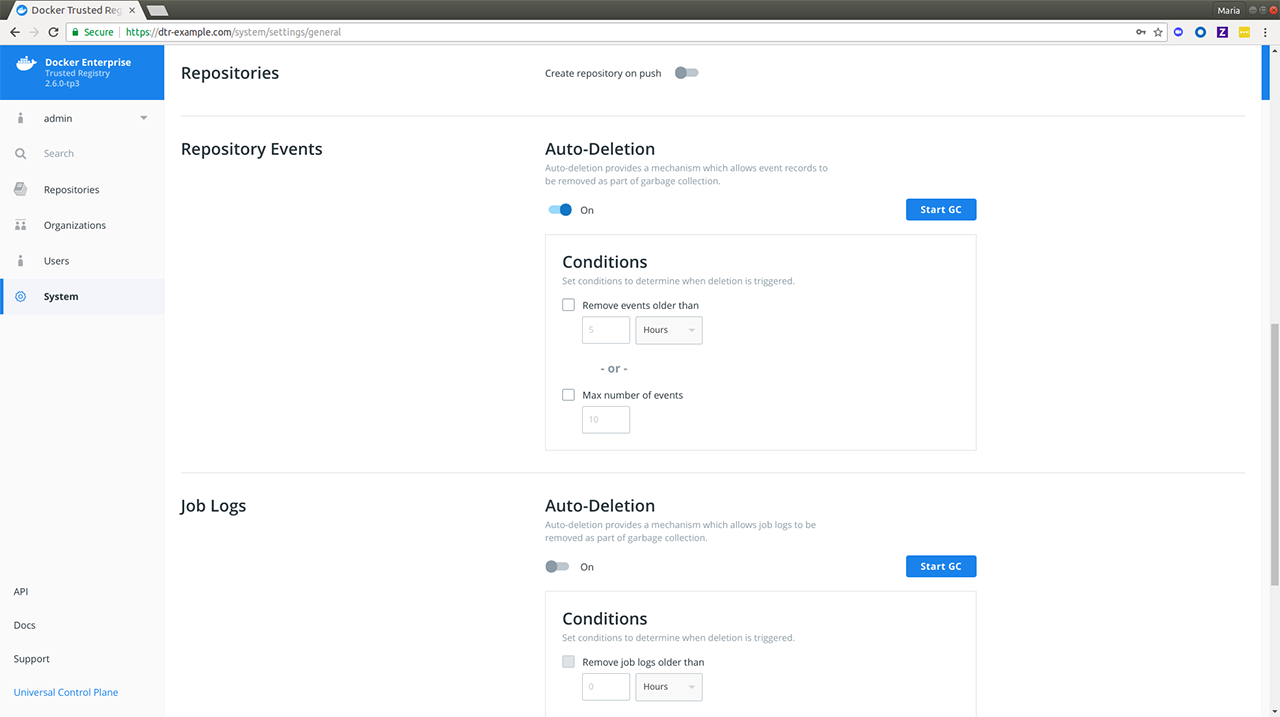Bookmark page with the star icon
1280x717 pixels.
click(x=1158, y=32)
